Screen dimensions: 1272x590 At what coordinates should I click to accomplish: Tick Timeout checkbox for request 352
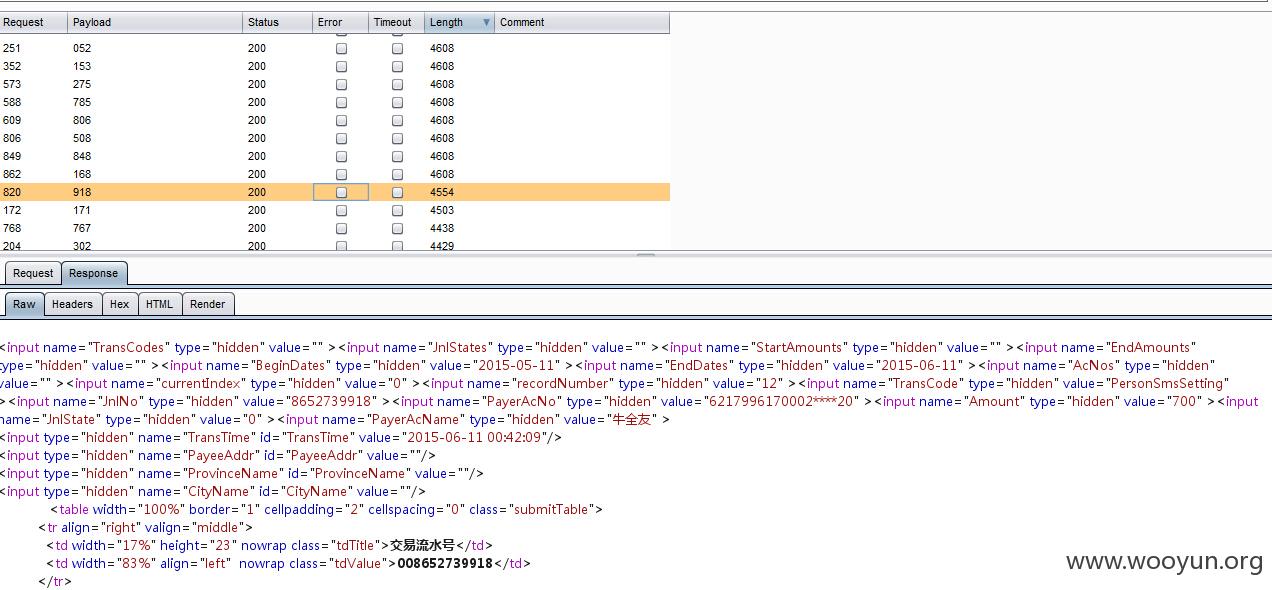coord(397,66)
